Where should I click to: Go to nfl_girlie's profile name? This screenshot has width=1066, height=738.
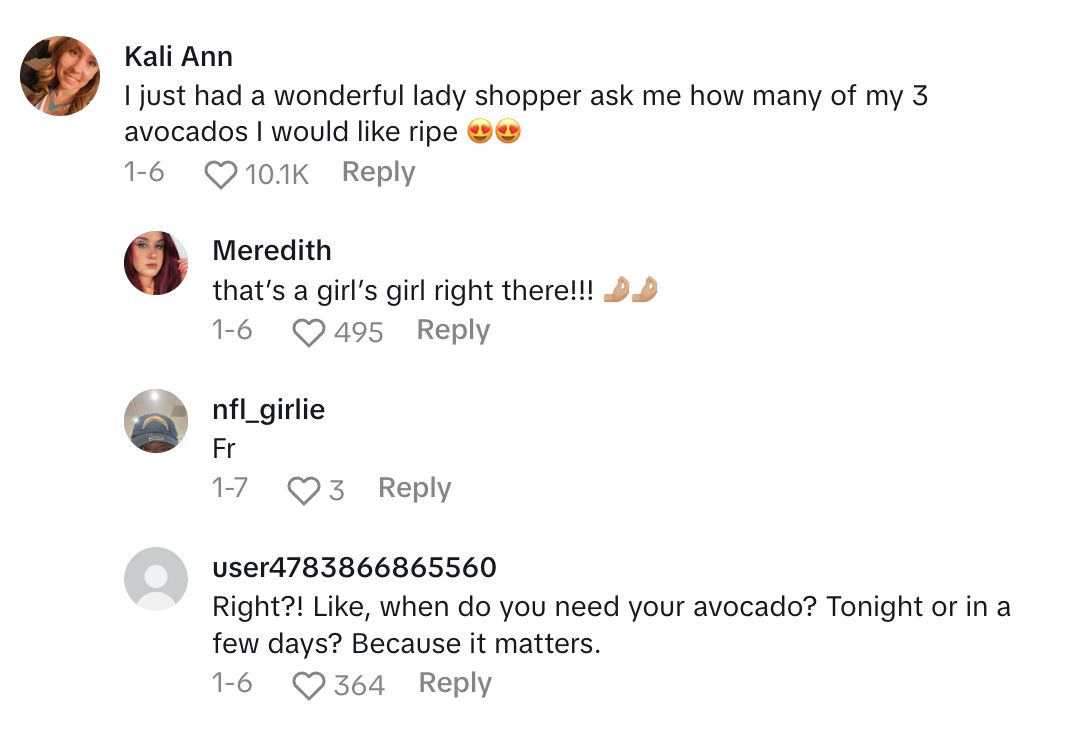(x=269, y=409)
